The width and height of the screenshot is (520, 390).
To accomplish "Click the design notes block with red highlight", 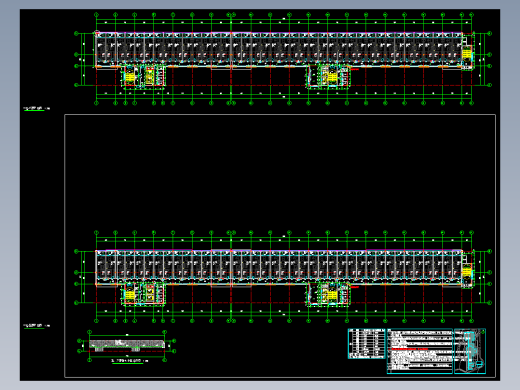I will (x=420, y=351).
